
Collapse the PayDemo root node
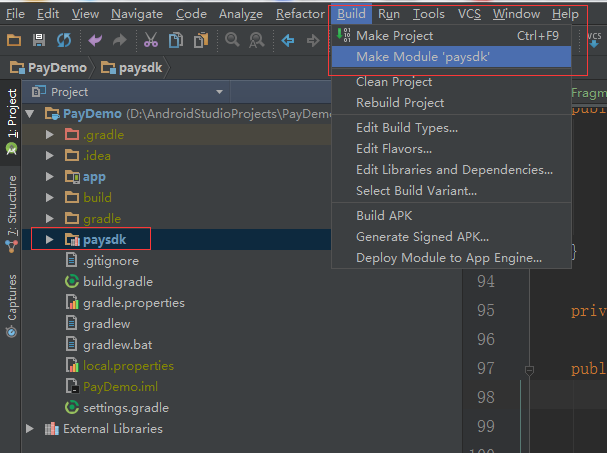pos(29,114)
